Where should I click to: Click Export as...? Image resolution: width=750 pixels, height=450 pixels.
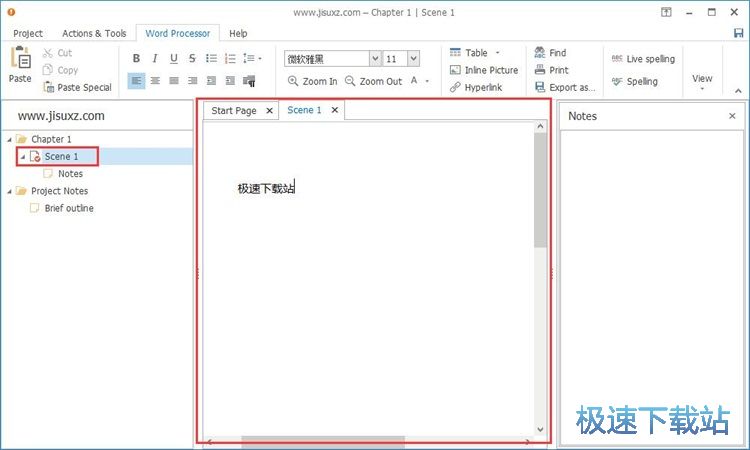click(x=565, y=88)
